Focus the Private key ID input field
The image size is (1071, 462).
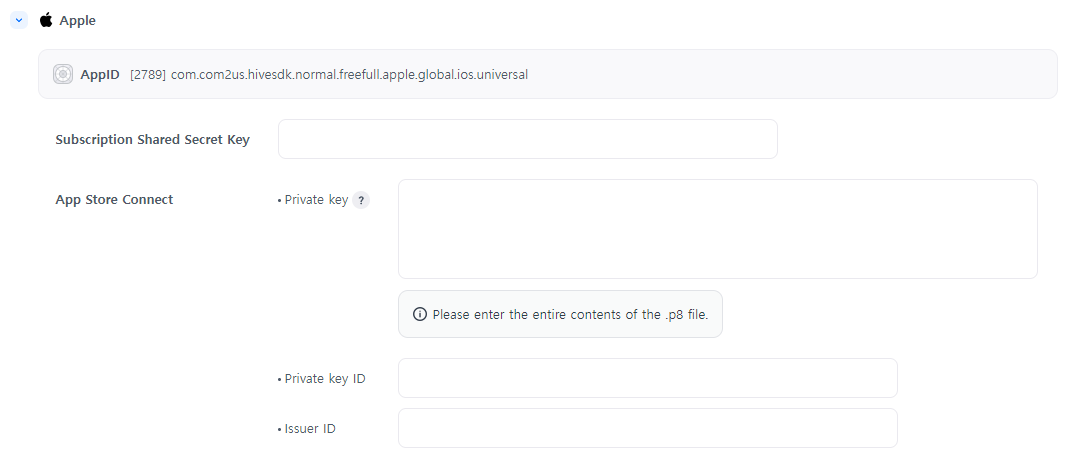(x=647, y=378)
